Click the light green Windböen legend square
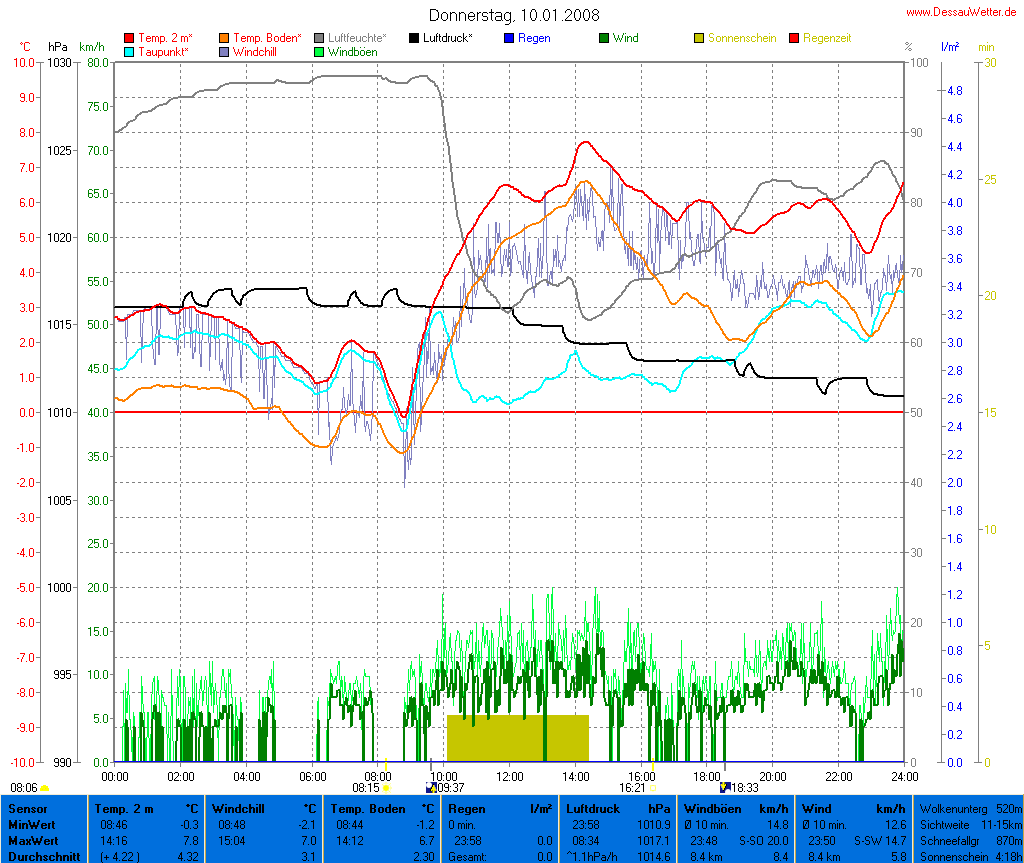This screenshot has width=1024, height=863. coord(320,52)
